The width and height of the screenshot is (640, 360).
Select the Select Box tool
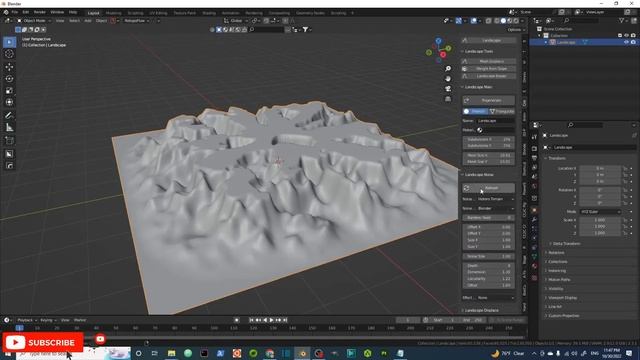tap(9, 42)
